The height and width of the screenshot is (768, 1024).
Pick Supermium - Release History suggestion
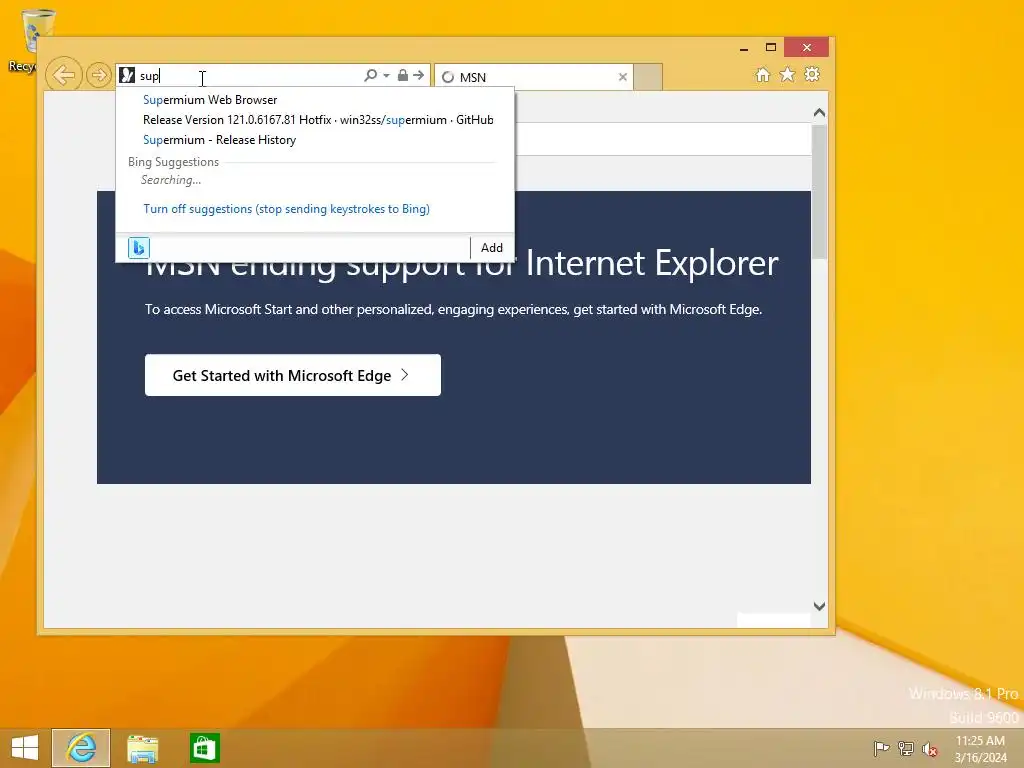[x=315, y=140]
